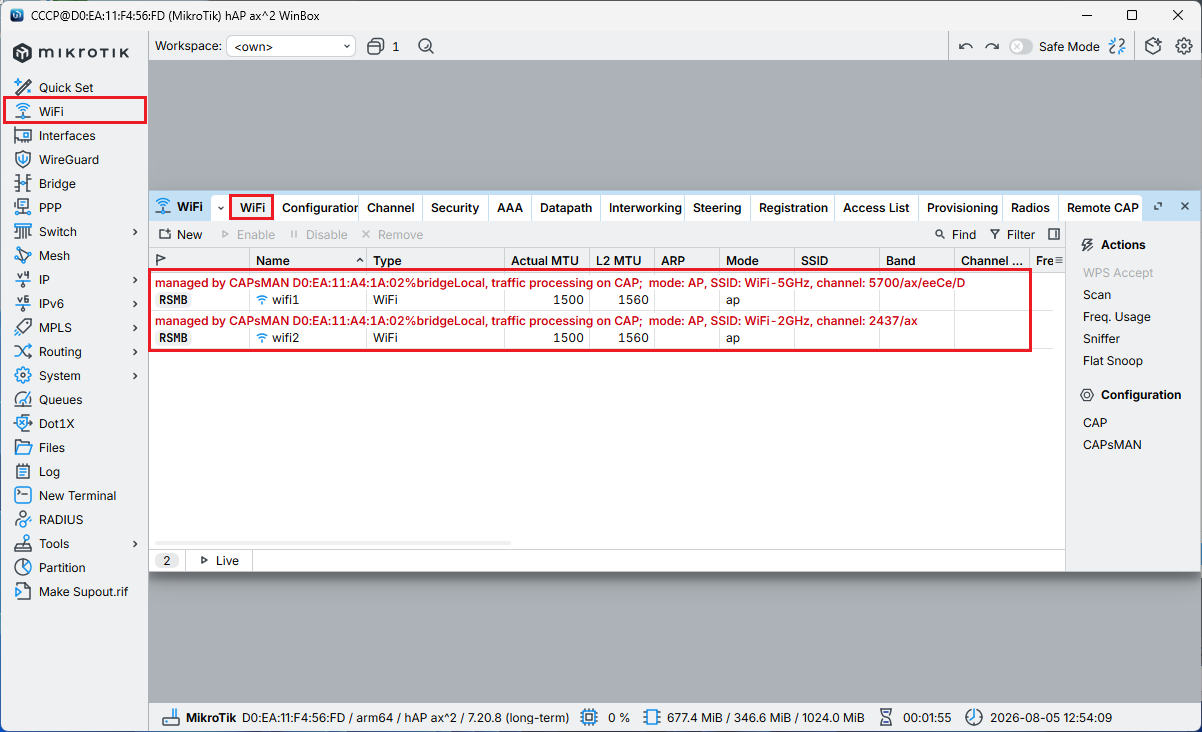Open the Mesh menu entry
The width and height of the screenshot is (1202, 732).
(54, 255)
